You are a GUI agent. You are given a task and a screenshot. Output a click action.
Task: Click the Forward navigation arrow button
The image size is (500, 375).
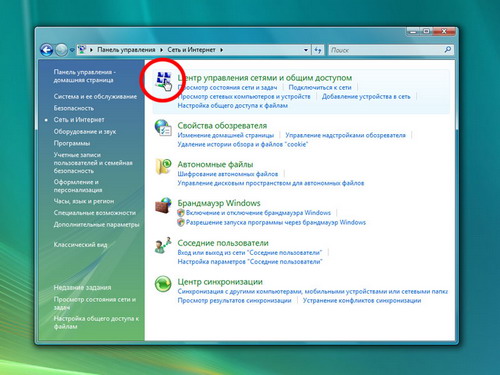click(61, 50)
